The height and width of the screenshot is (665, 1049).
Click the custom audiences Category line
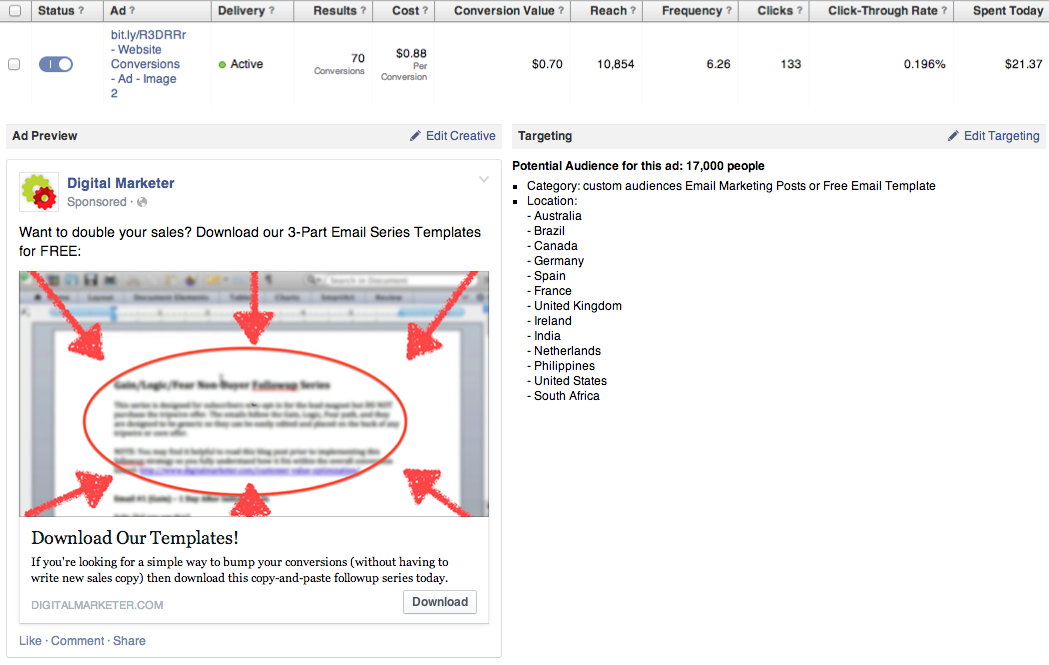(x=731, y=186)
